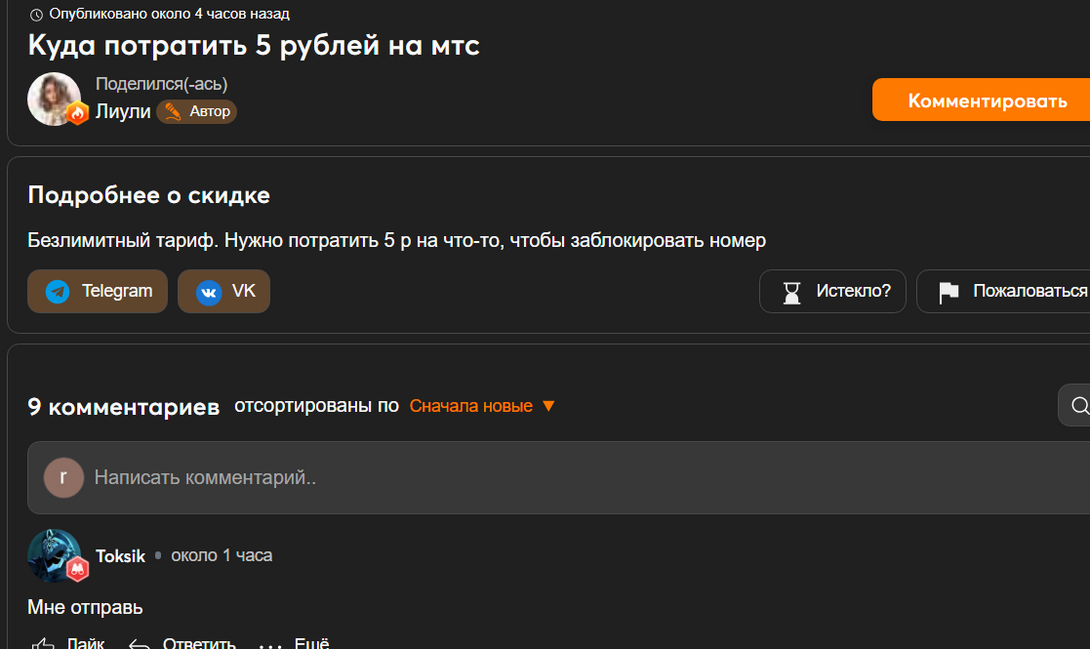This screenshot has width=1090, height=649.
Task: Click the red badge on Toksik's avatar
Action: [78, 569]
